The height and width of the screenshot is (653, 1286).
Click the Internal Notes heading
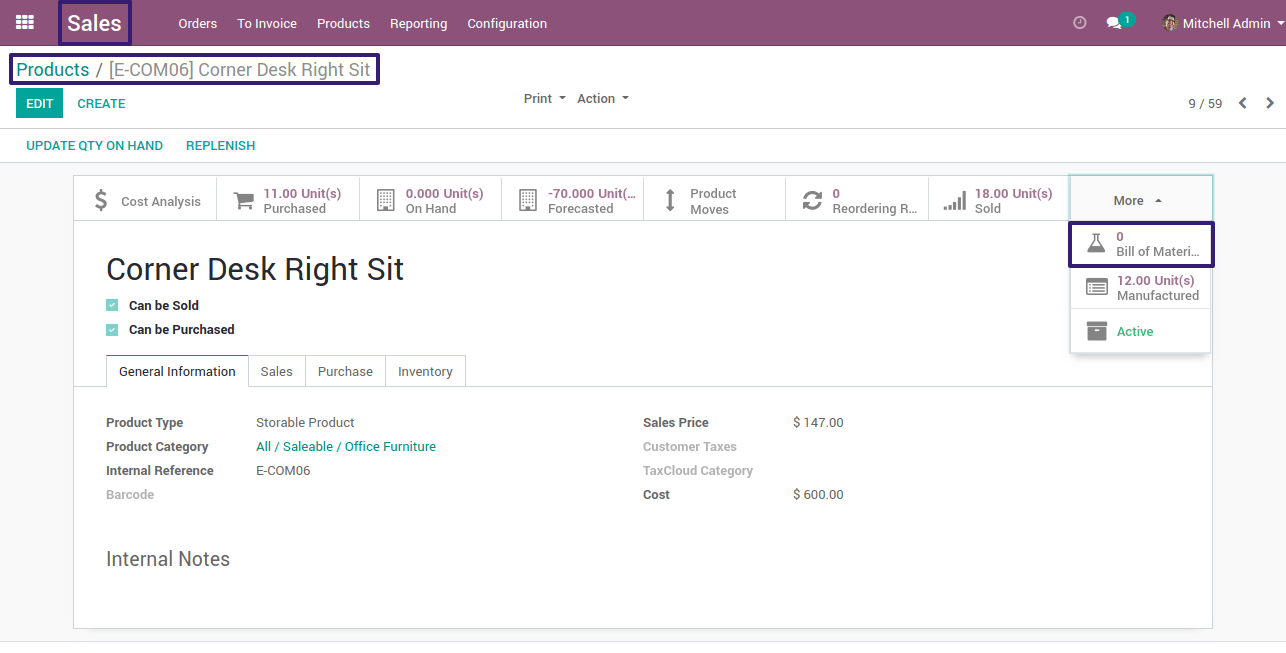pyautogui.click(x=168, y=559)
